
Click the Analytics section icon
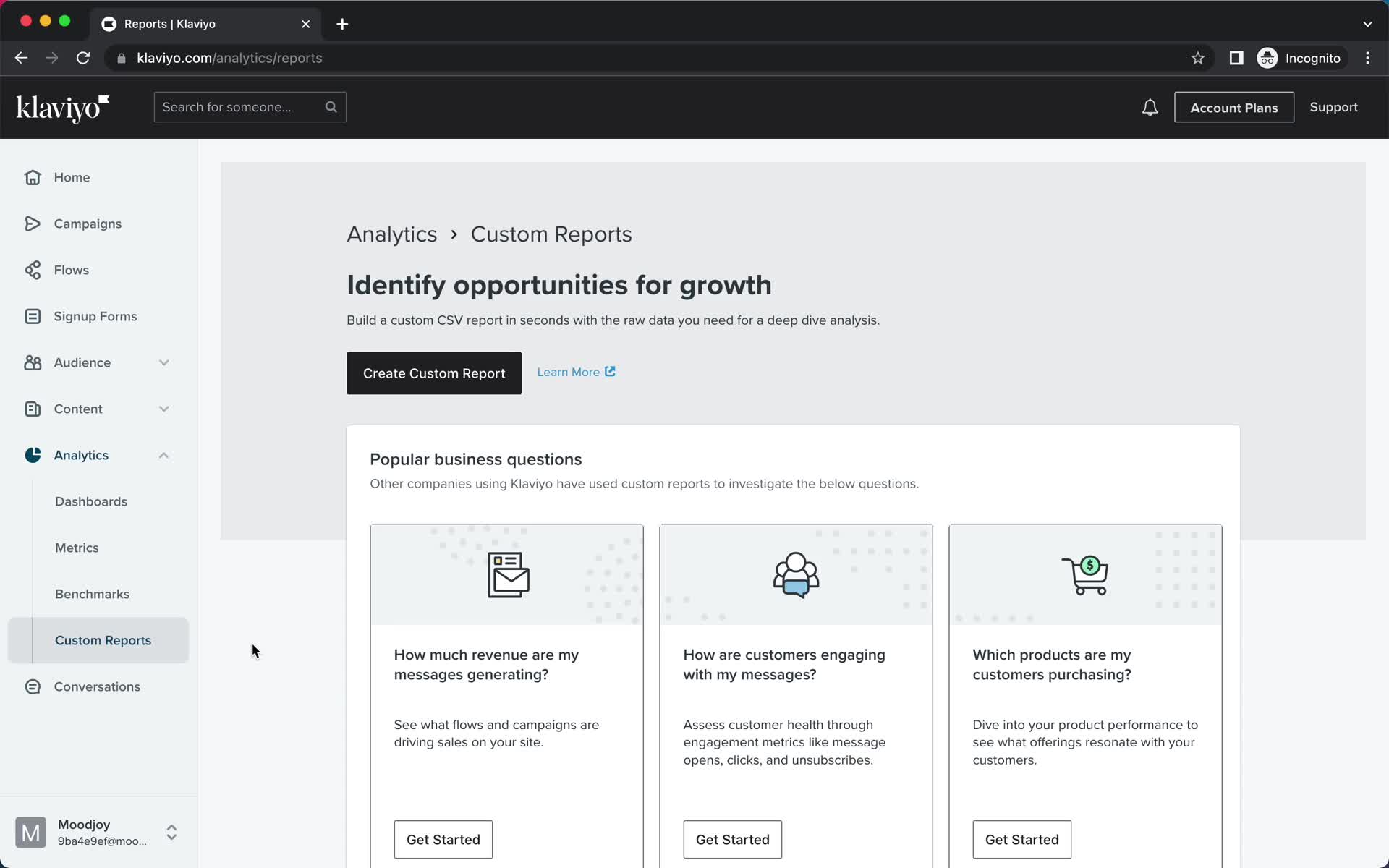[32, 455]
